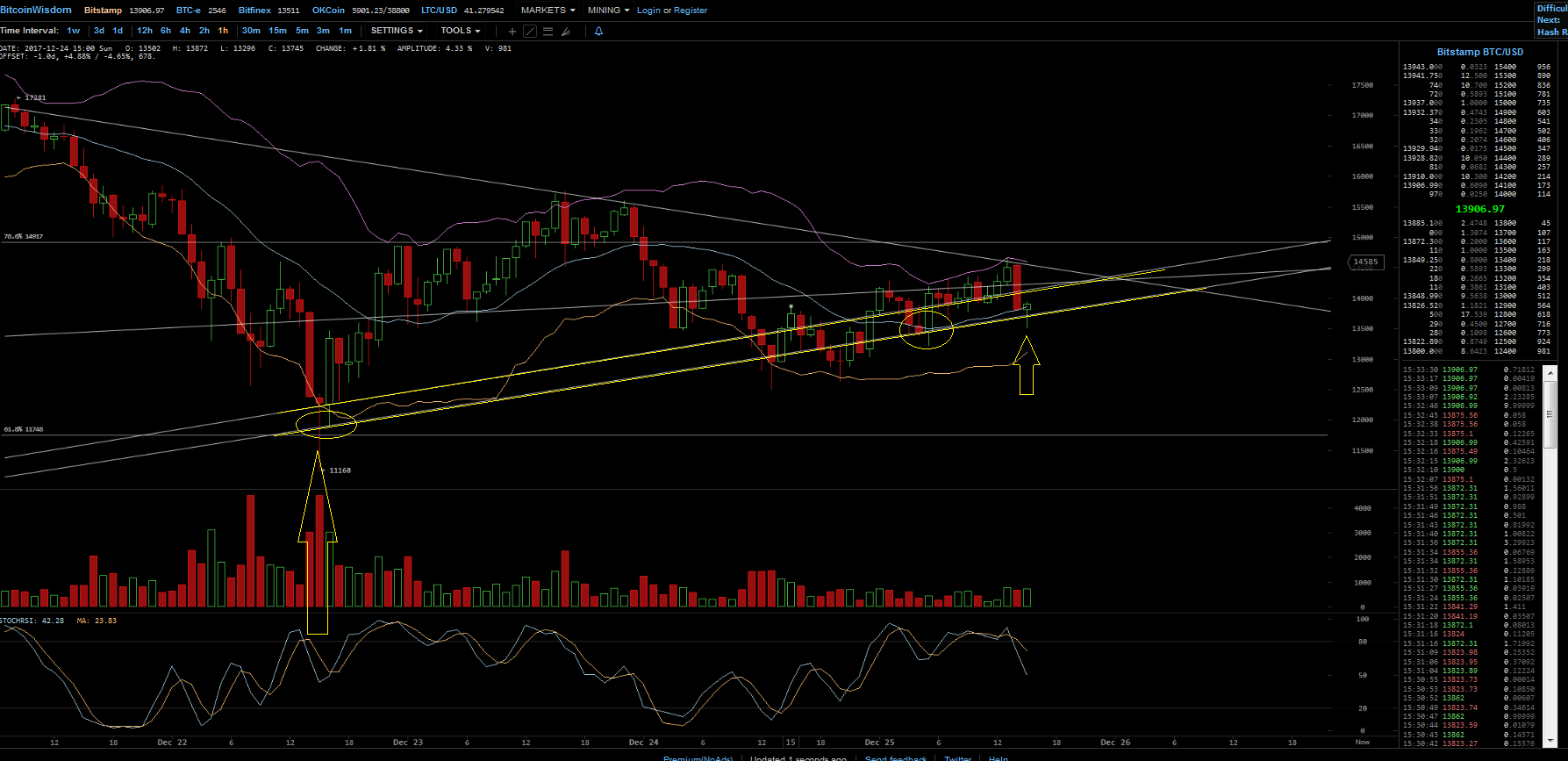
Task: Click the 76.4% 14917 Fibonacci label
Action: [x=24, y=236]
